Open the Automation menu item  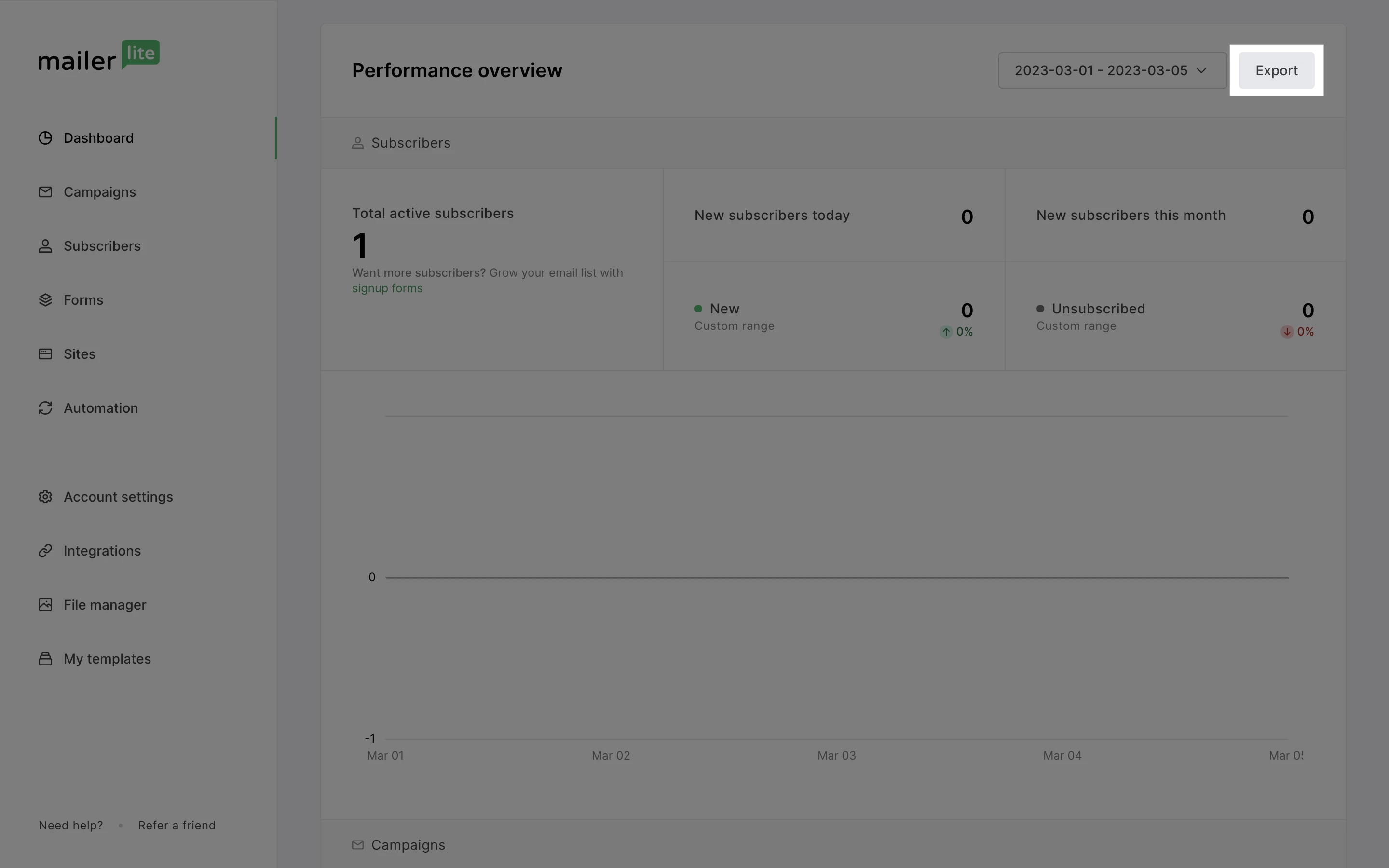click(101, 407)
